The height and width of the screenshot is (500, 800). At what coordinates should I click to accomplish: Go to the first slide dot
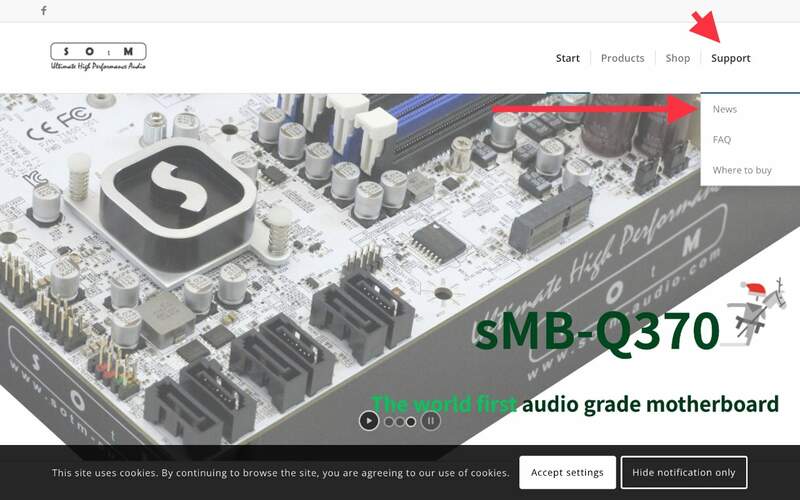(x=389, y=422)
